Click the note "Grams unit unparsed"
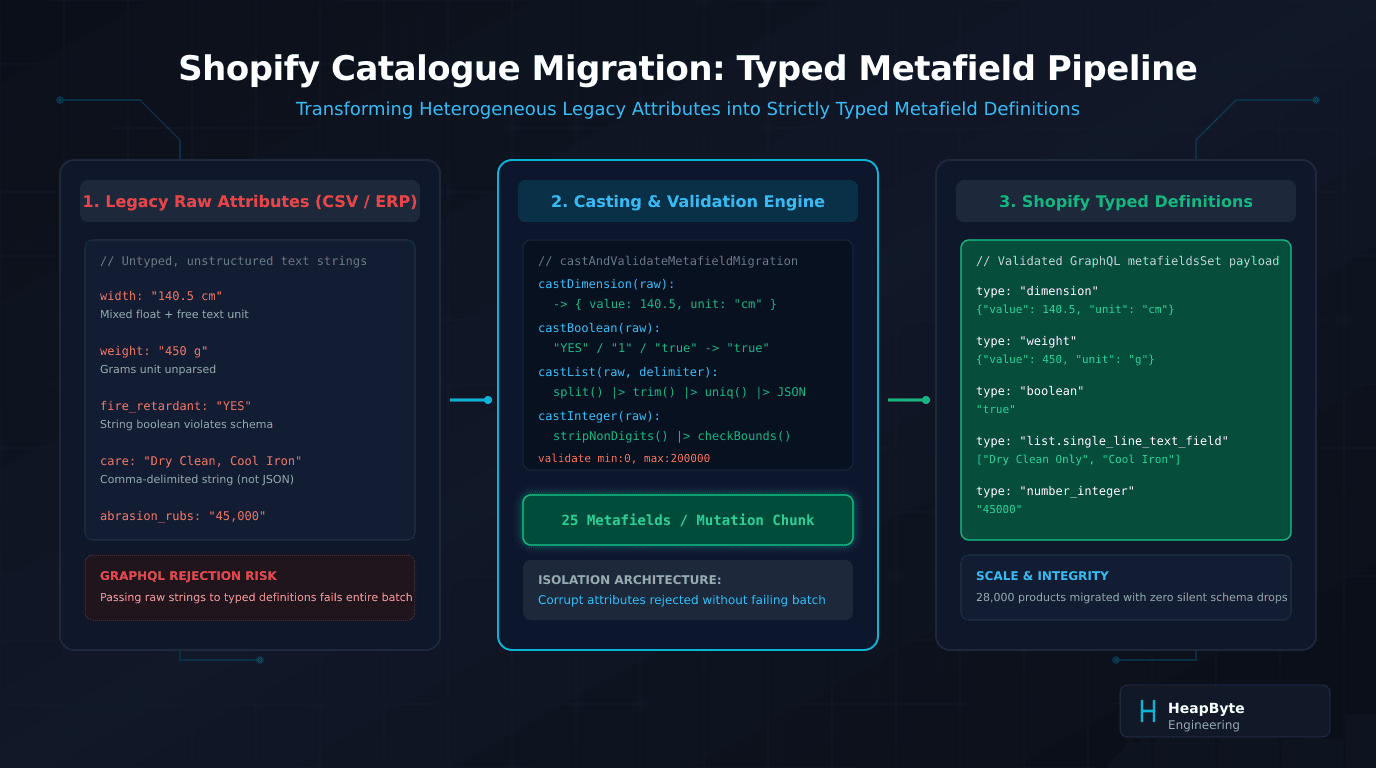Viewport: 1376px width, 768px height. (x=158, y=369)
